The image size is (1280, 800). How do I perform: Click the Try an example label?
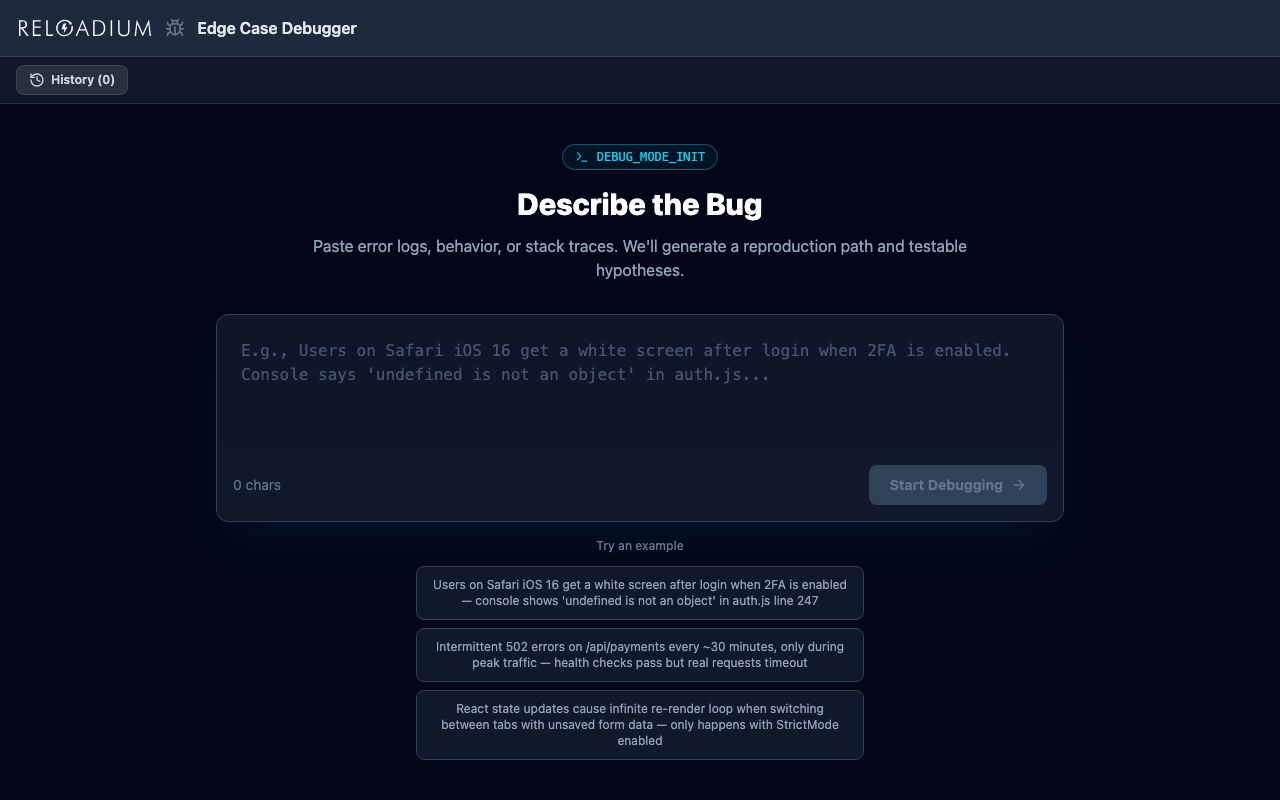point(640,546)
